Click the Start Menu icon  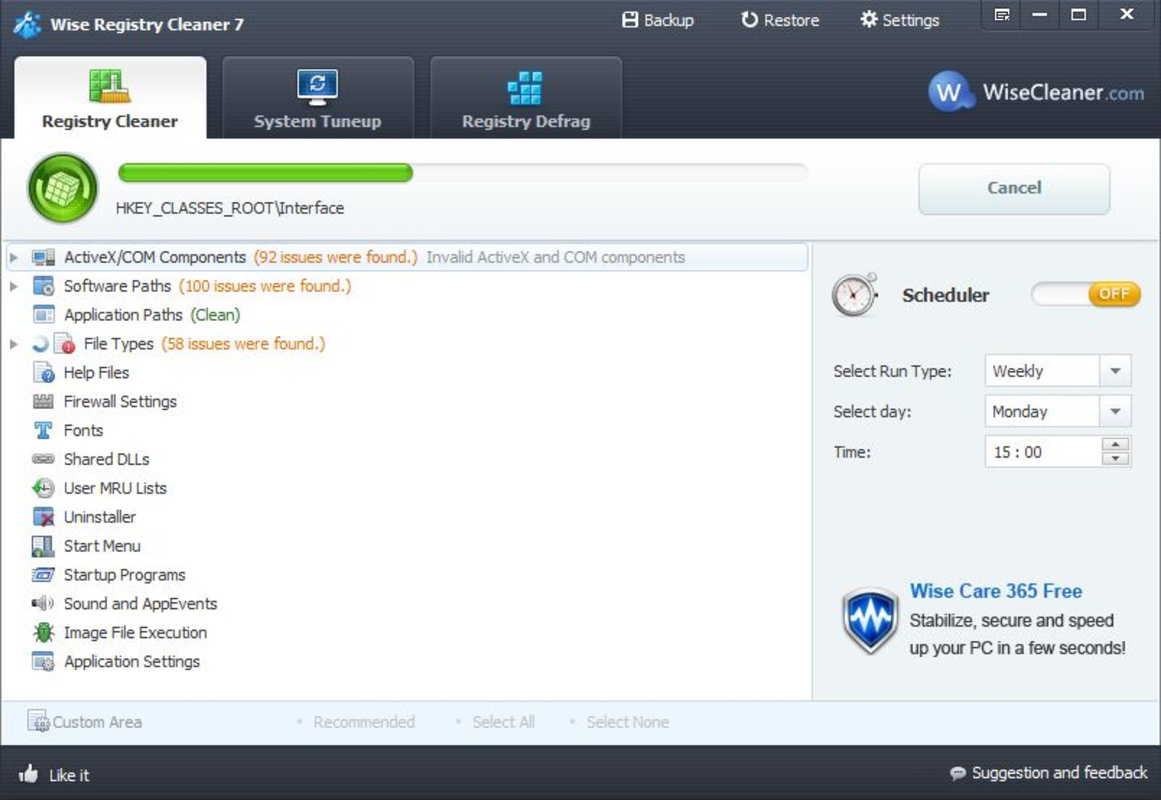[x=43, y=546]
